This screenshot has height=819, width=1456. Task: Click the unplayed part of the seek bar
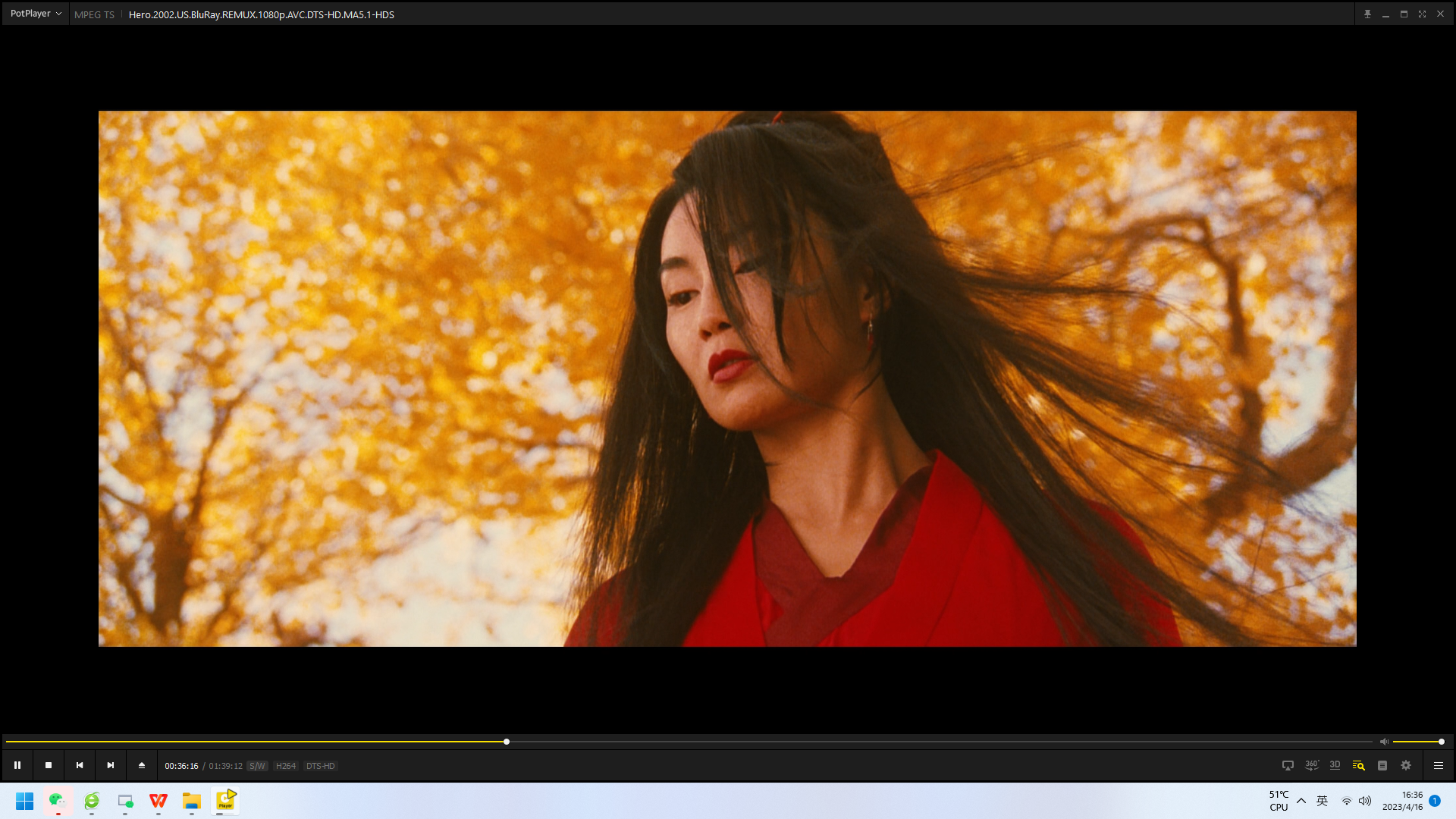pyautogui.click(x=940, y=742)
